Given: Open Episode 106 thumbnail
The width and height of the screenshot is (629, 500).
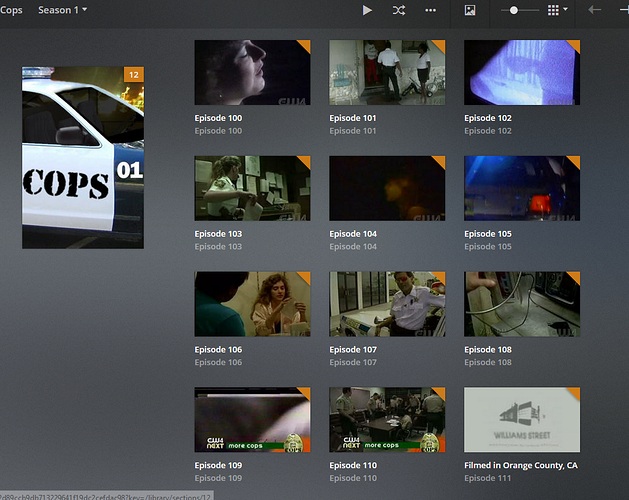Looking at the screenshot, I should point(252,304).
